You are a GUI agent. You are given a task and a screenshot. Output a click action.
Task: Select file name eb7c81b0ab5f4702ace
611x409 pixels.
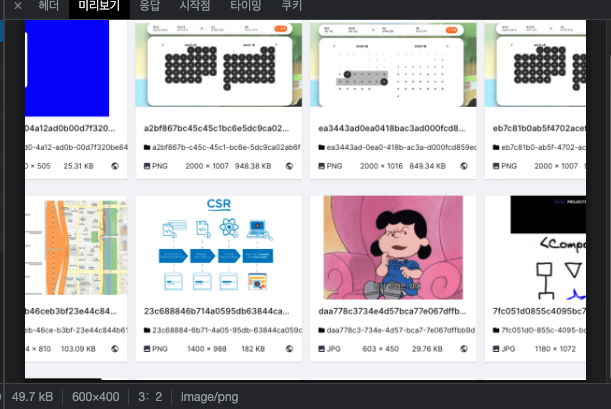pyautogui.click(x=539, y=128)
